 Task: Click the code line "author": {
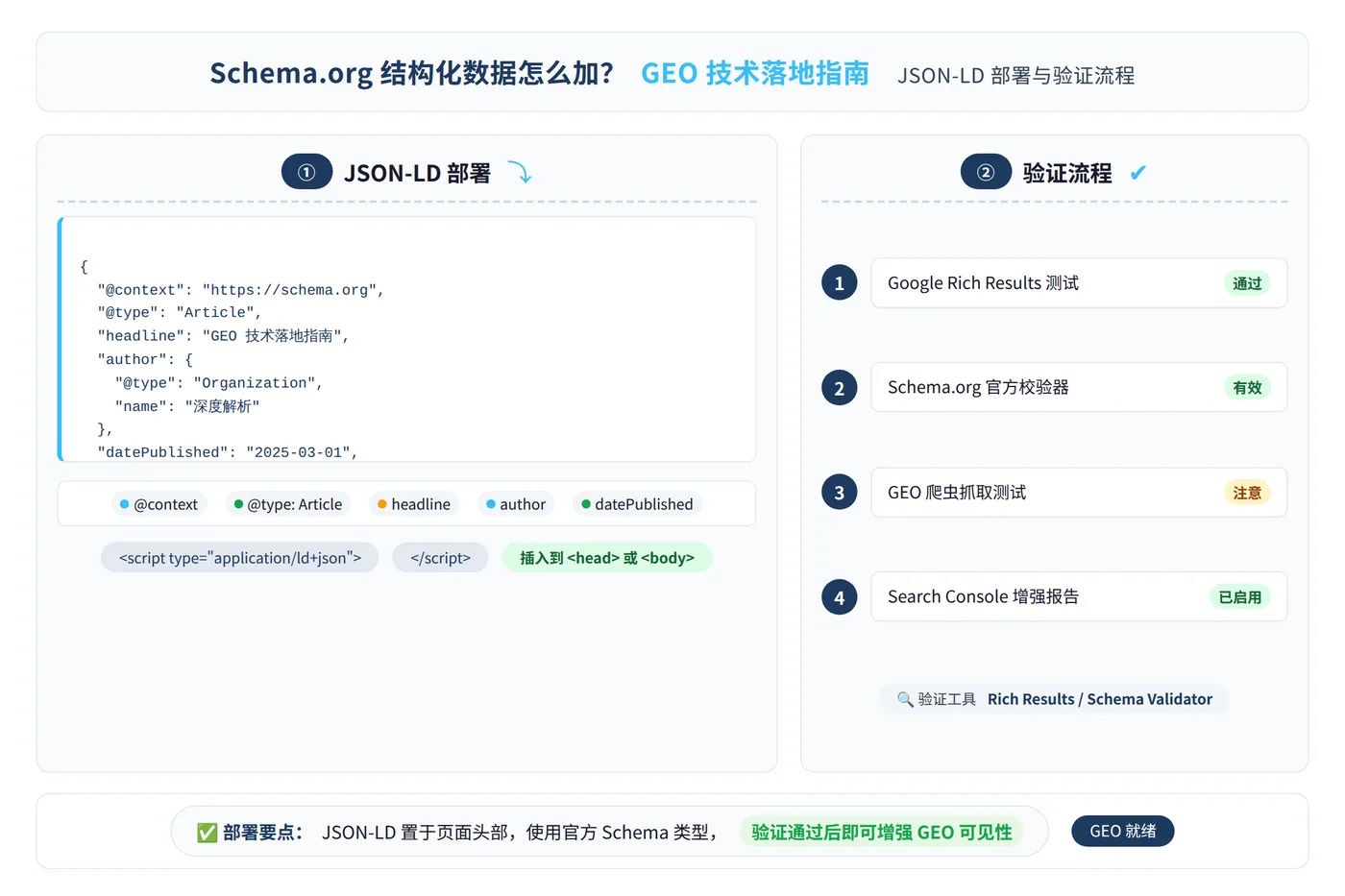(x=145, y=359)
